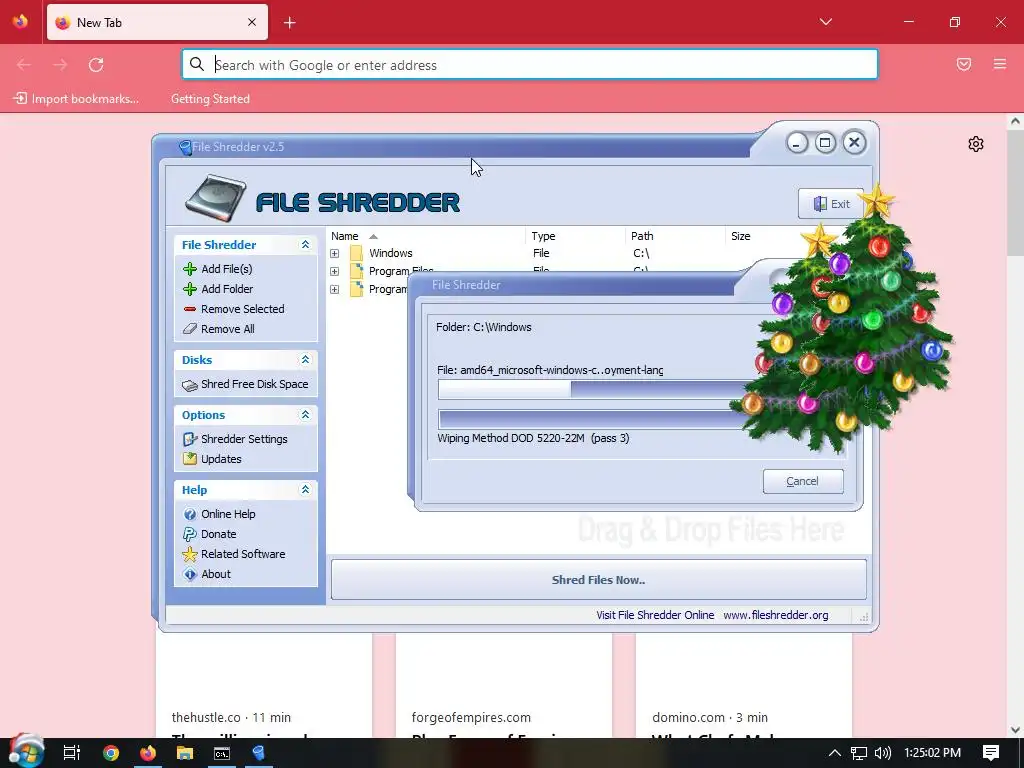Collapse the Options sidebar section
Screen dimensions: 1024x768
(305, 415)
